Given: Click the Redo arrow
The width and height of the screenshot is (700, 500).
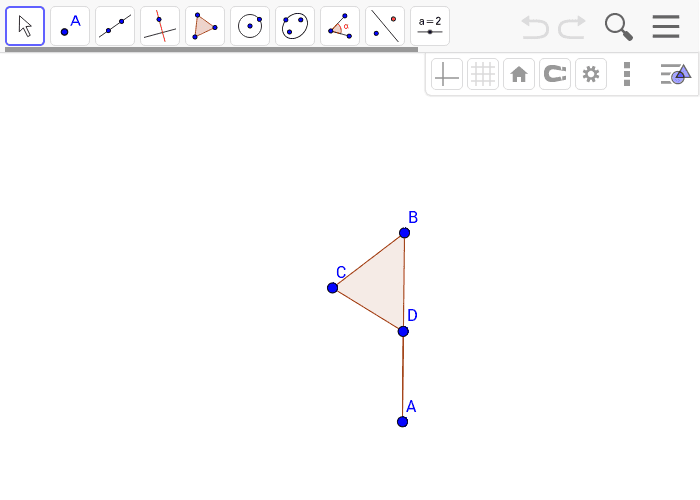Looking at the screenshot, I should pos(572,27).
